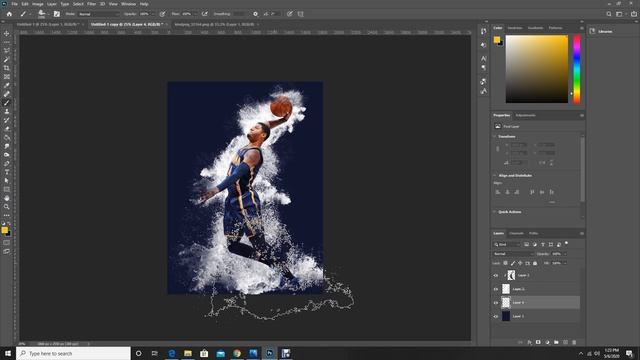Toggle lock all padlock icon
Viewport: 640px width, 360px height.
pos(535,263)
